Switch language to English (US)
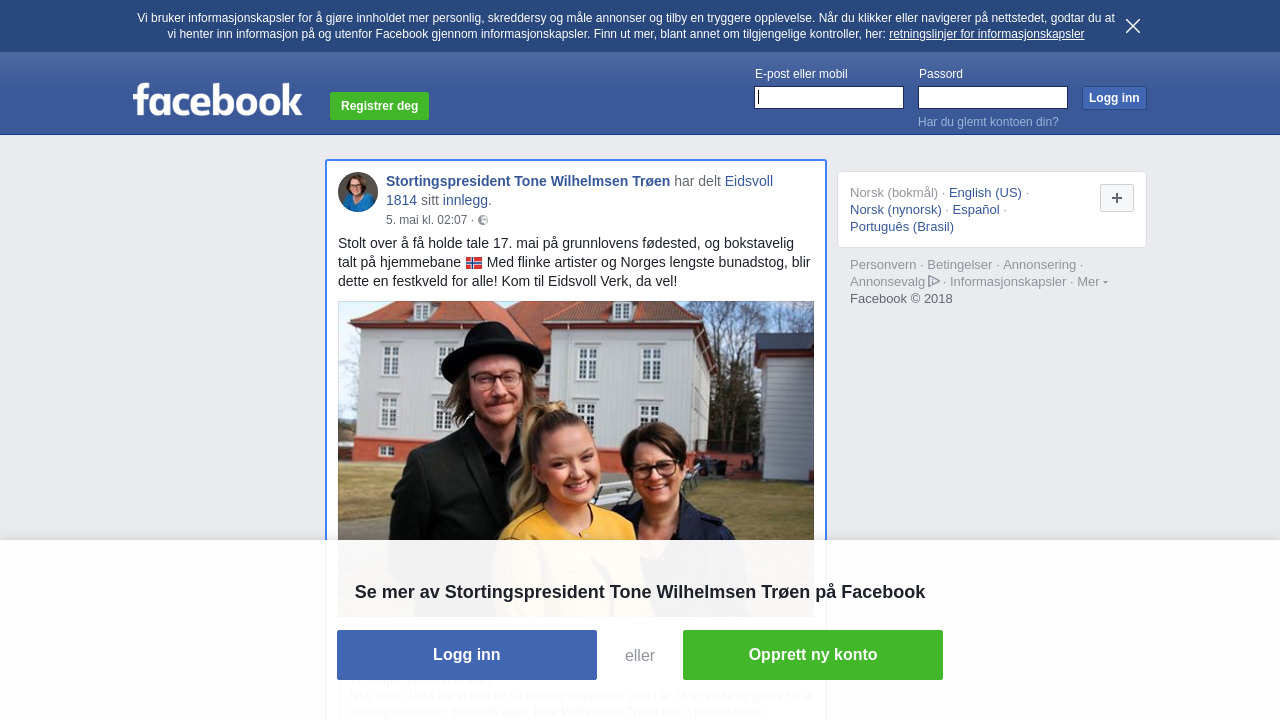This screenshot has width=1280, height=720. 985,192
